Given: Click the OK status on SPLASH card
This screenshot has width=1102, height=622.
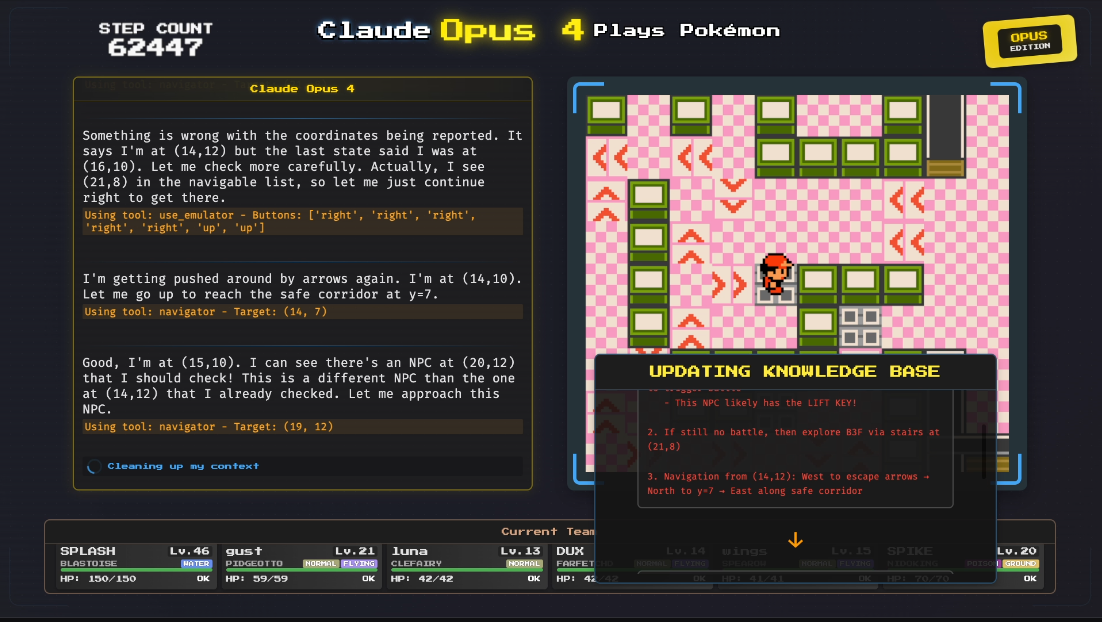Looking at the screenshot, I should click(203, 578).
